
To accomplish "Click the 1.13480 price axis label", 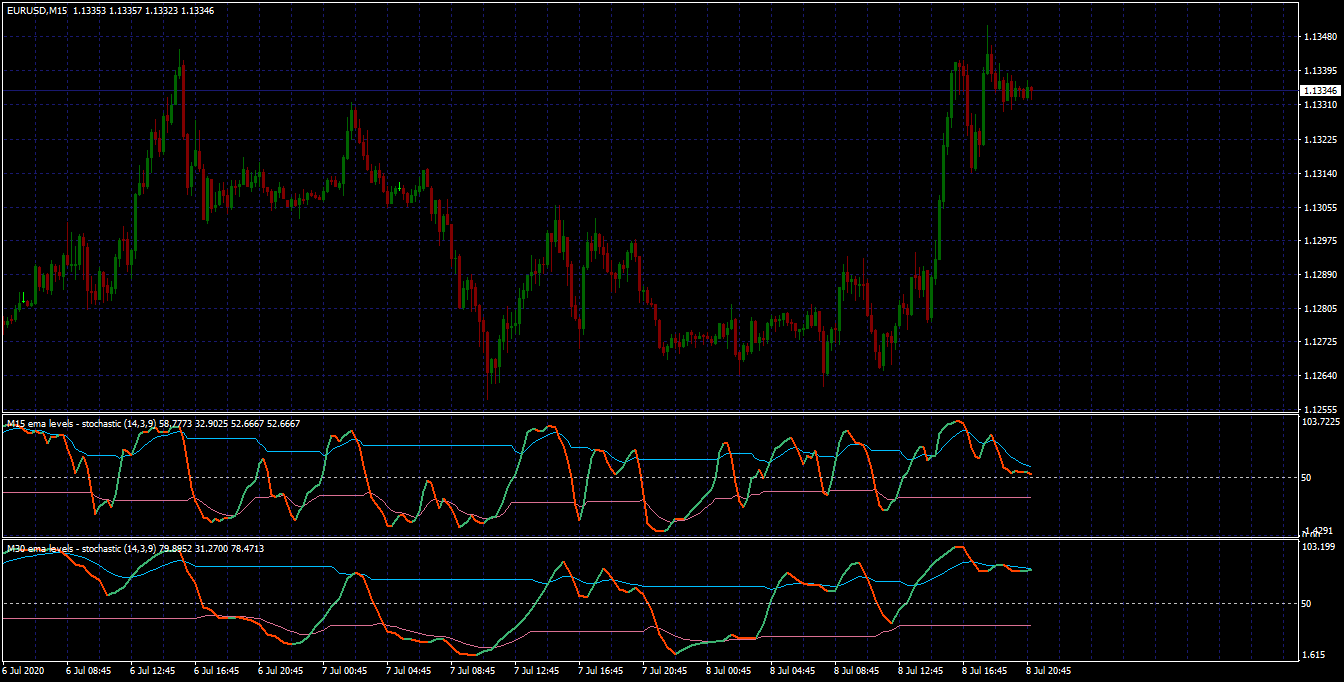I will click(1320, 37).
